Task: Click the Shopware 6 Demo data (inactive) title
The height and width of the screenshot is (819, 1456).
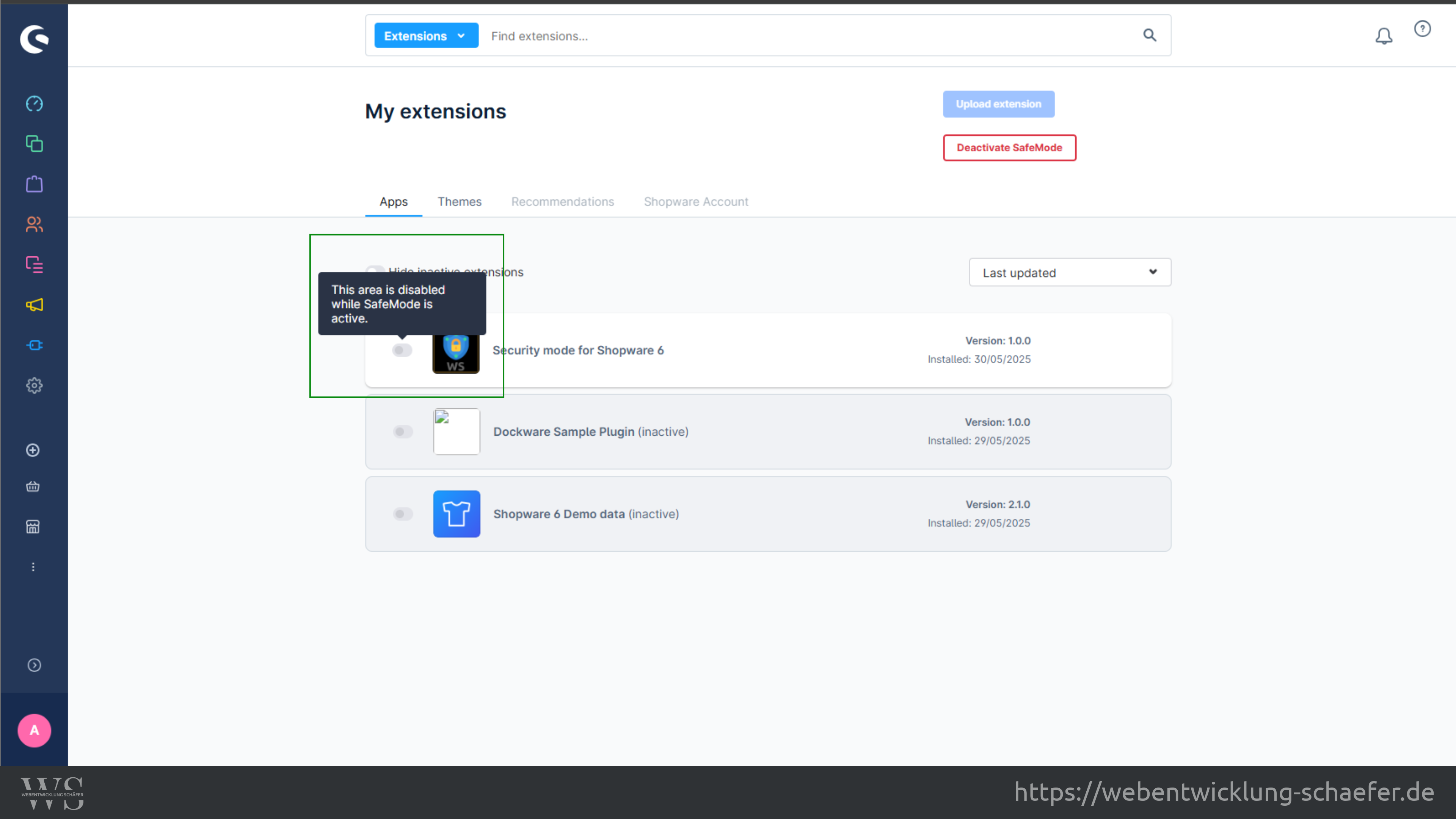Action: click(x=586, y=514)
